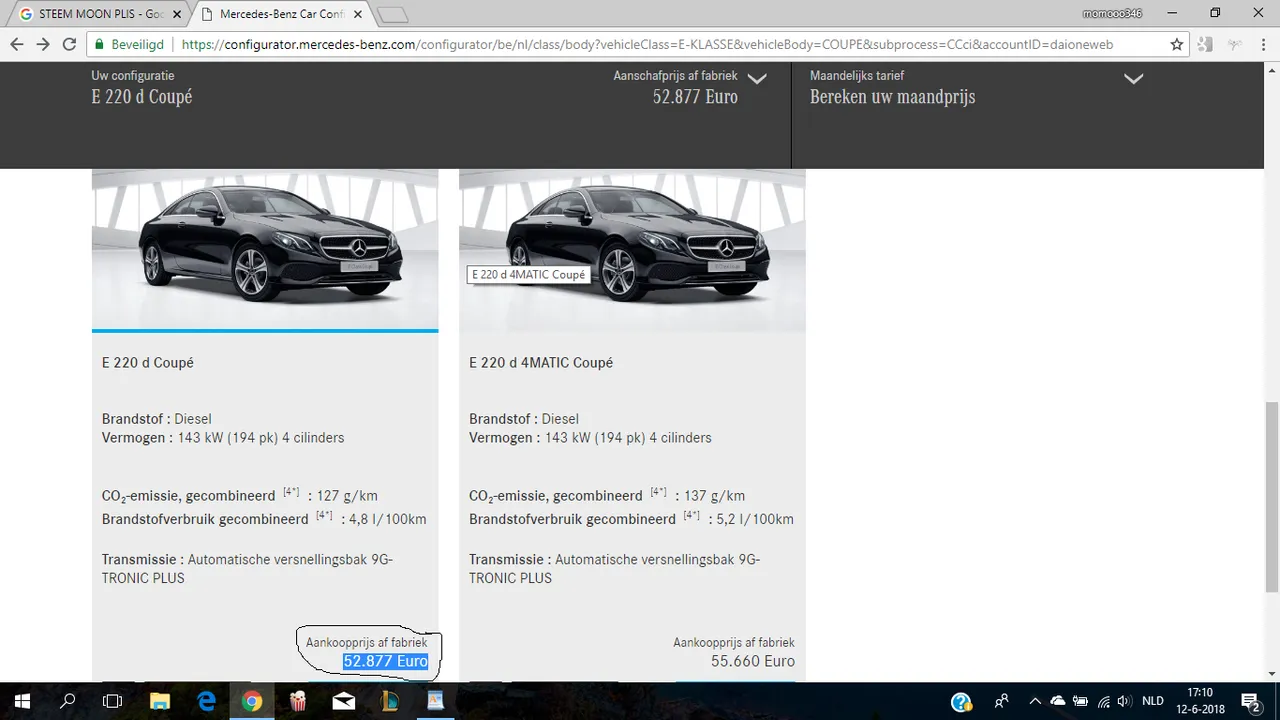Open the volume control
This screenshot has height=720, width=1280.
pyautogui.click(x=1124, y=702)
